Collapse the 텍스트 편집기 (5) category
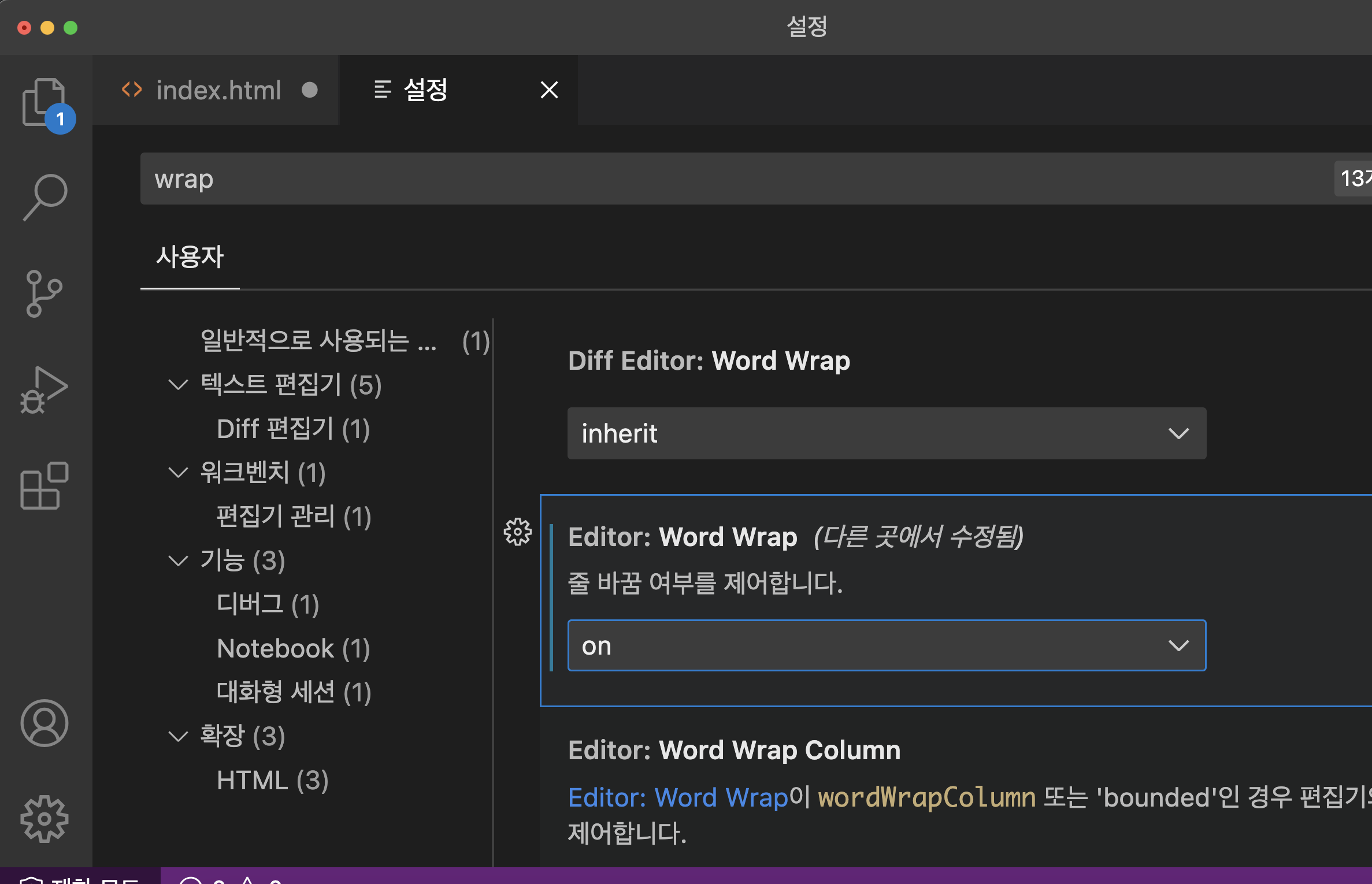This screenshot has height=884, width=1372. 178,385
